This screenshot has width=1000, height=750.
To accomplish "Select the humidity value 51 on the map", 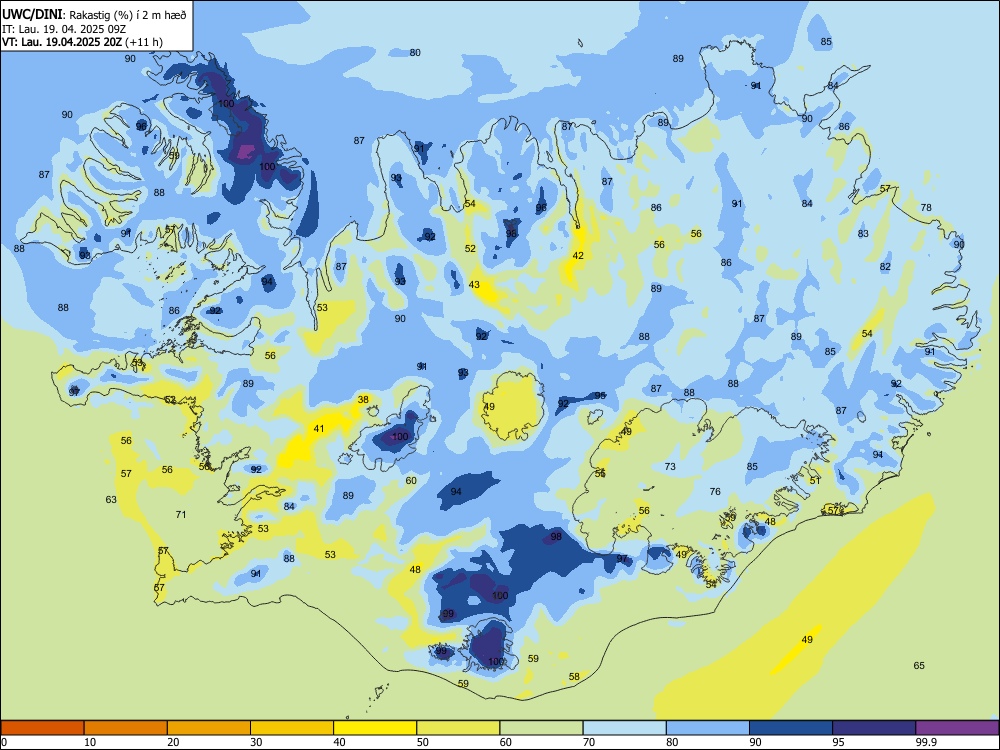I will [815, 481].
